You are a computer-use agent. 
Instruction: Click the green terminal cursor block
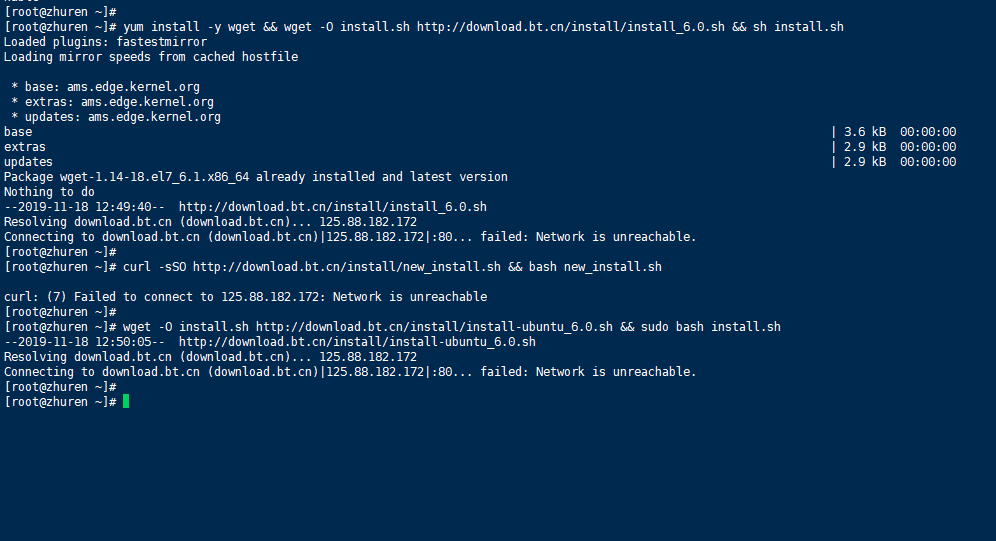coord(126,401)
